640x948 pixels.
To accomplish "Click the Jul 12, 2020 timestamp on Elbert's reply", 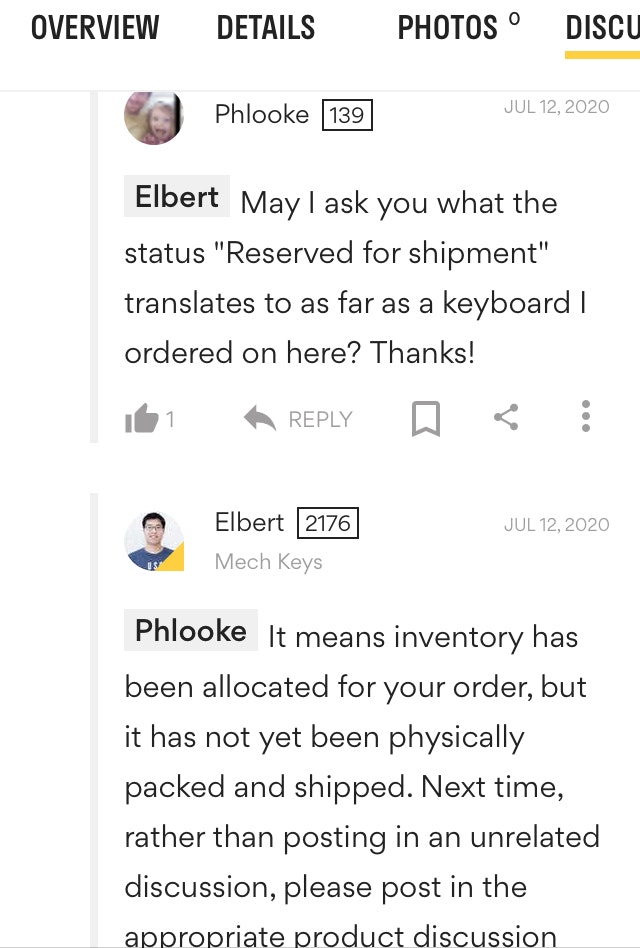I will tap(556, 524).
